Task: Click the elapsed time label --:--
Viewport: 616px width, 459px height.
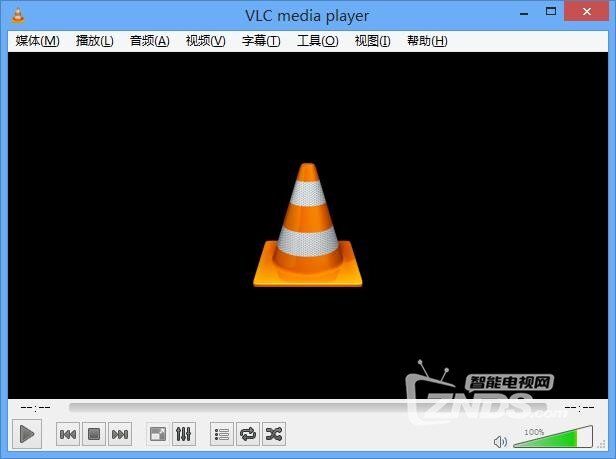Action: (x=35, y=408)
